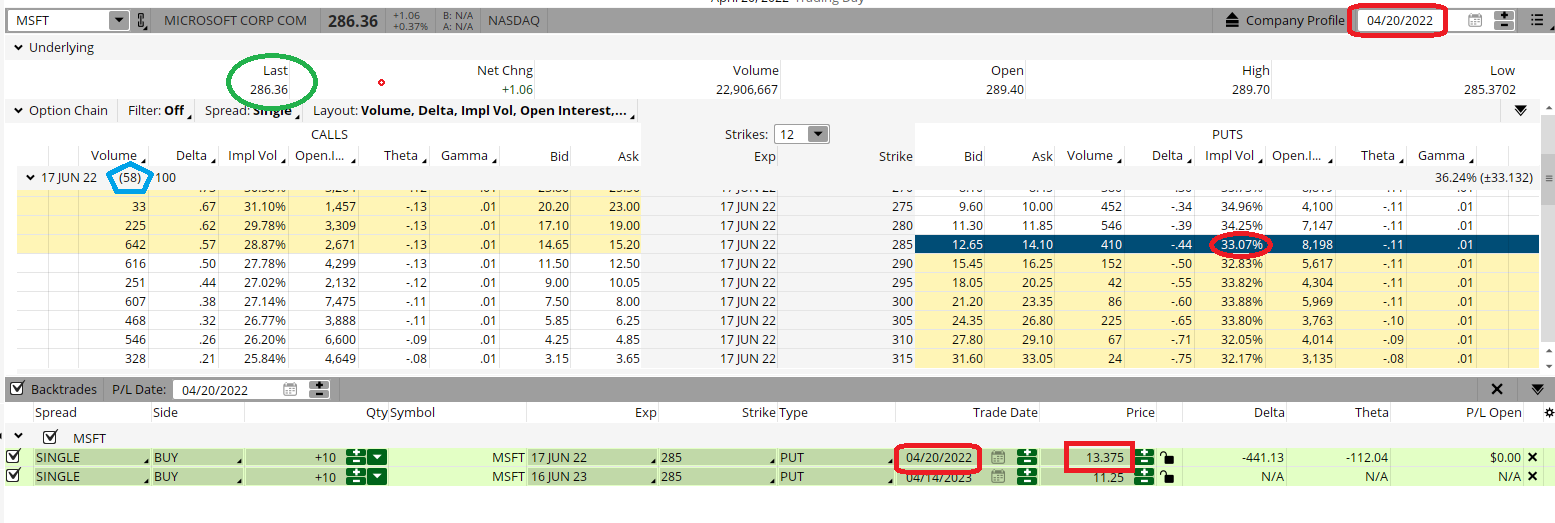Click trade date field 04/14/2023
The image size is (1555, 523).
click(x=941, y=476)
